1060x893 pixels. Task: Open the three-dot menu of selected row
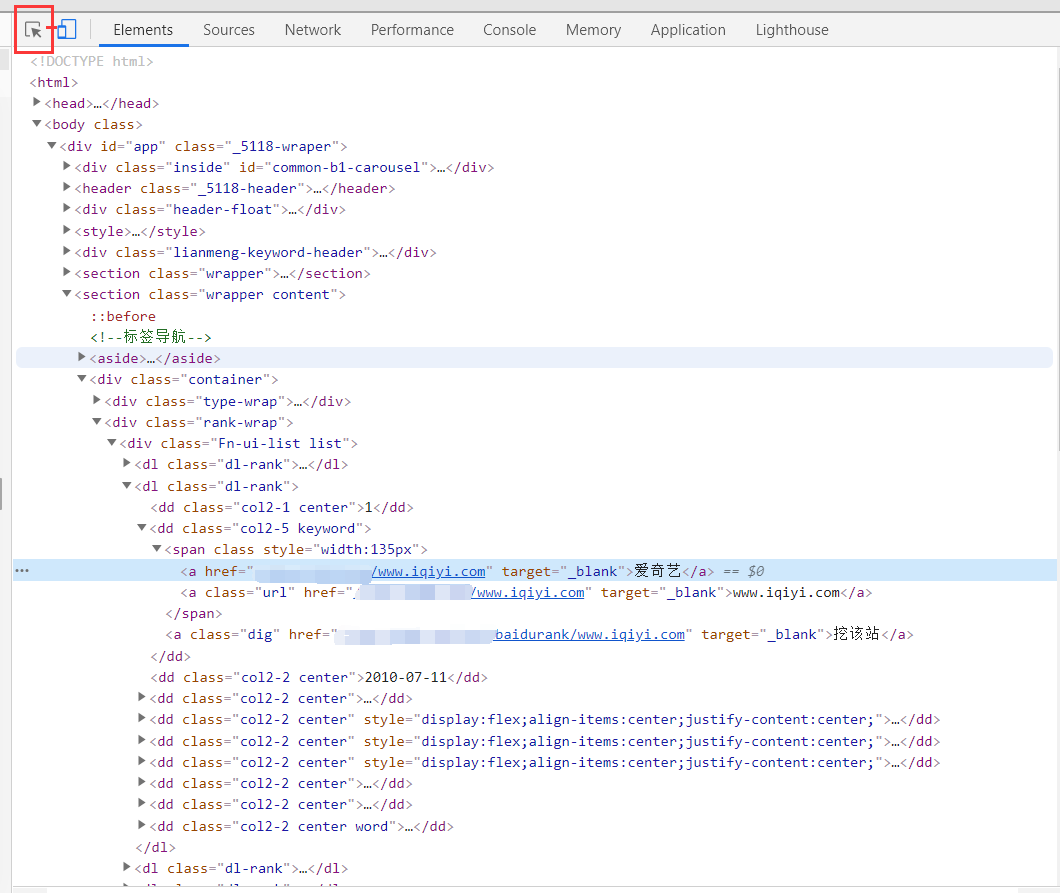(x=22, y=571)
